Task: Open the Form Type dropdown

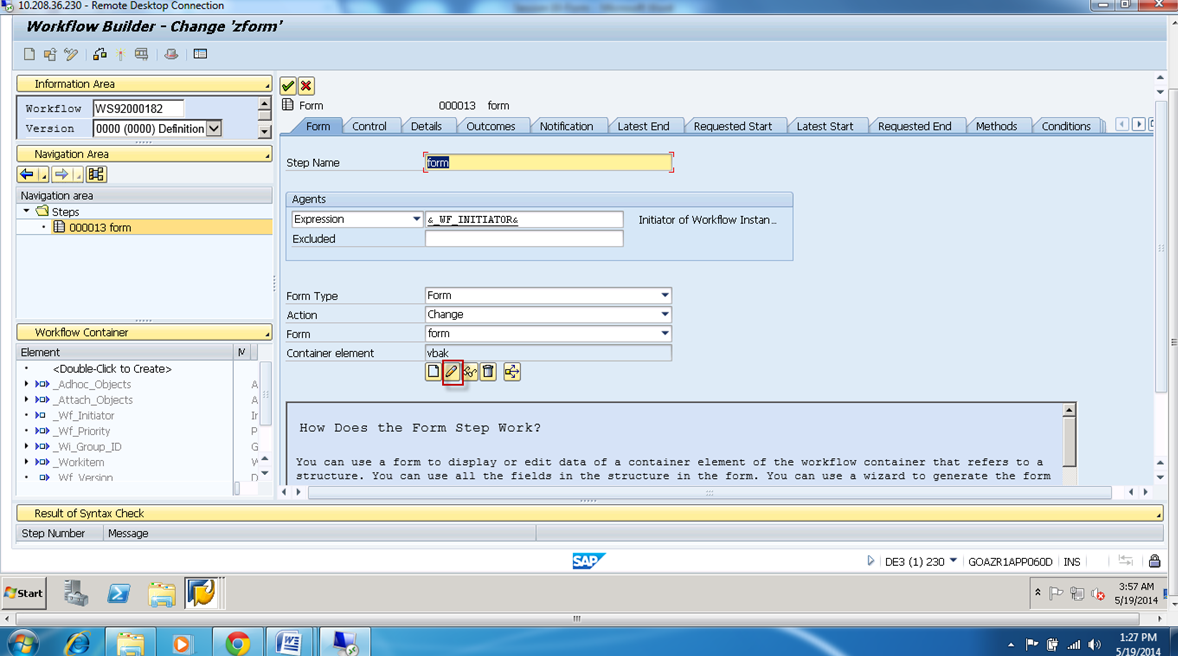Action: click(x=664, y=295)
